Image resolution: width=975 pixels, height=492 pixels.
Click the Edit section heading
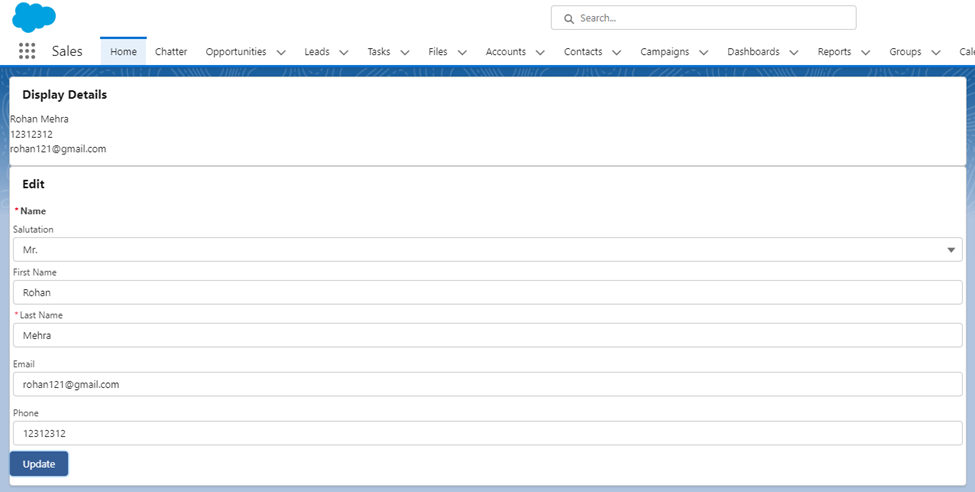(34, 184)
